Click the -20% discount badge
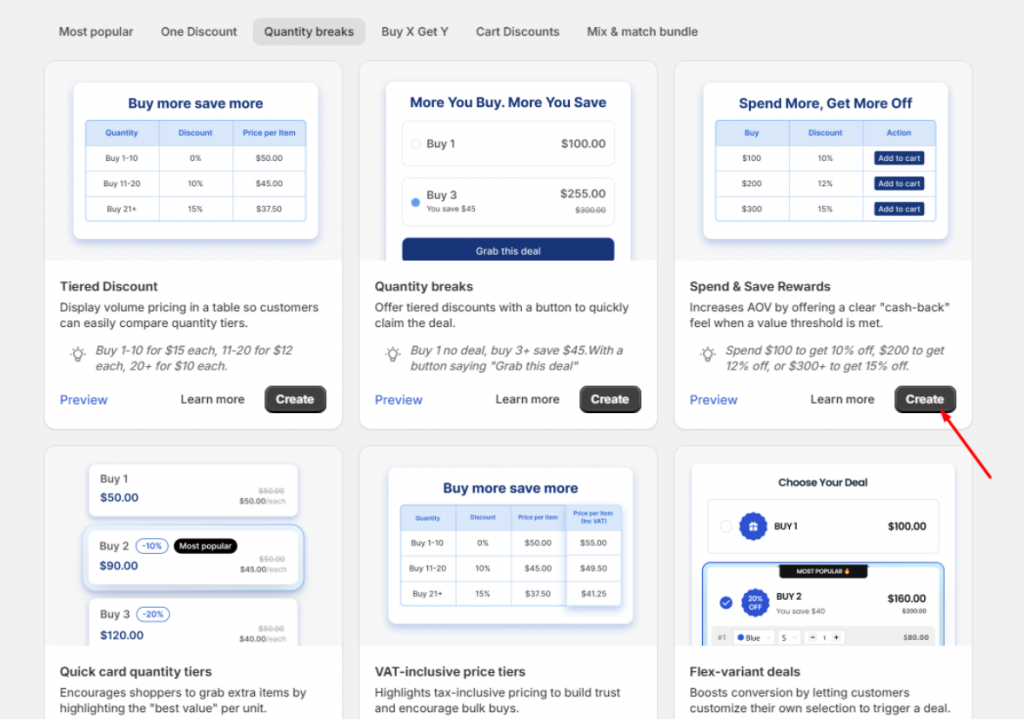 pyautogui.click(x=153, y=614)
